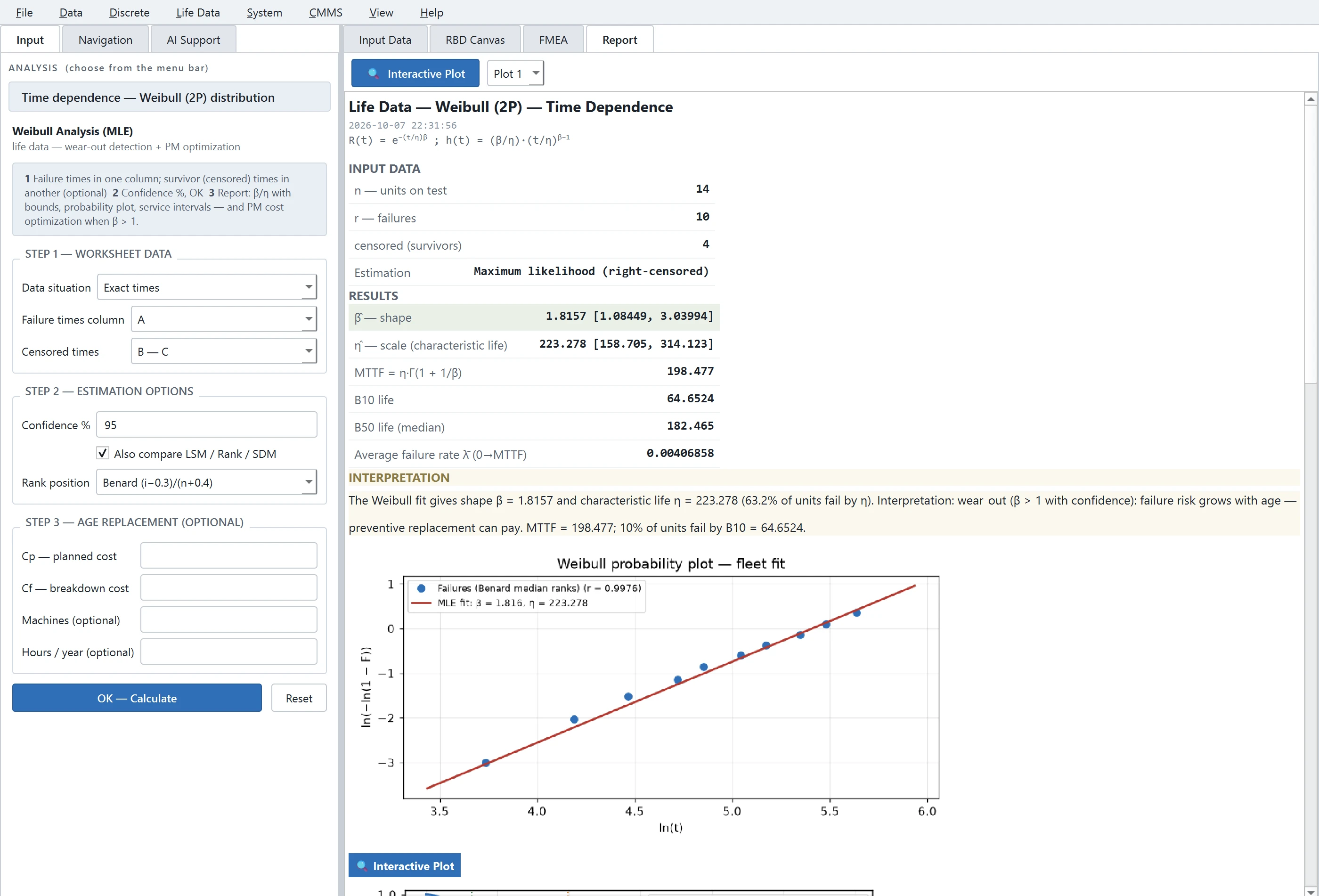Open the Censored times dropdown
Screen dimensions: 1319x896
coord(224,351)
